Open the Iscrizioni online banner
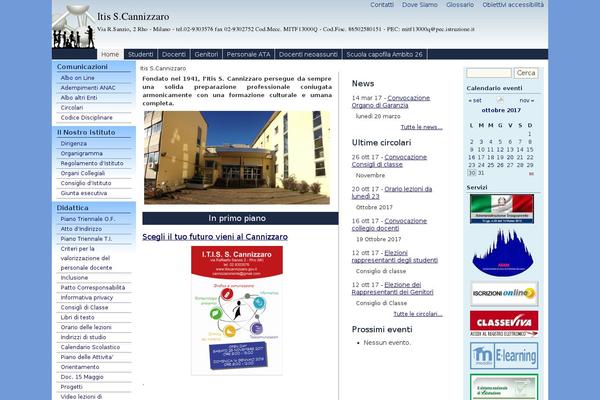The height and width of the screenshot is (400, 600). click(x=504, y=294)
